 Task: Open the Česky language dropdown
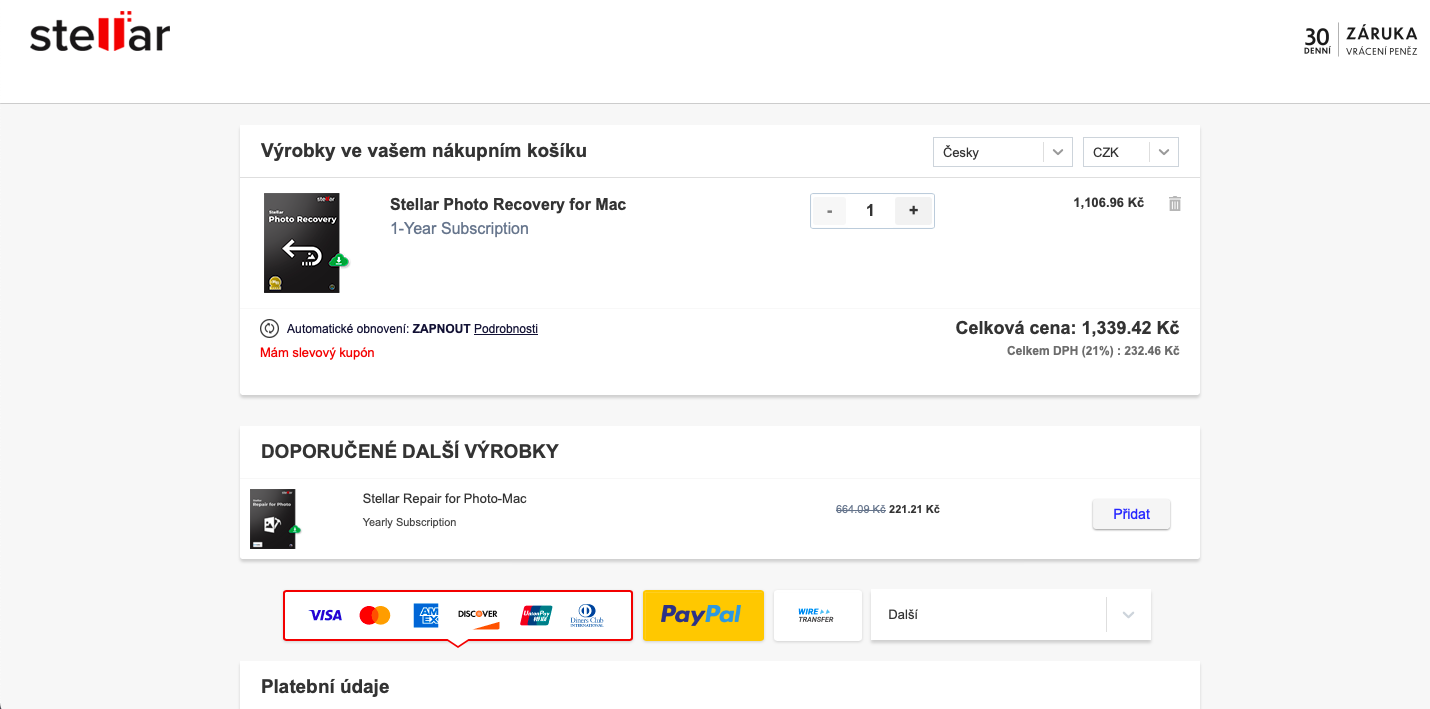point(1002,151)
